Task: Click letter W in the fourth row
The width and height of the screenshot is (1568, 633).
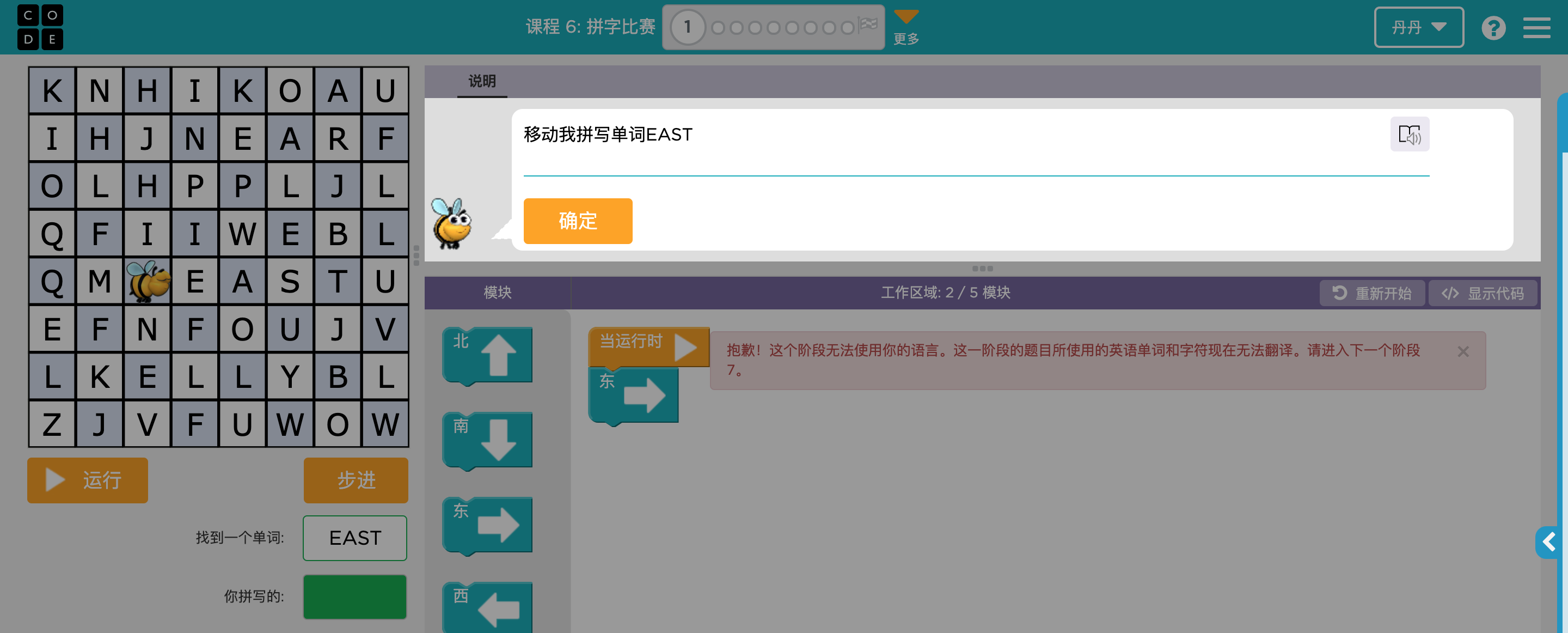Action: coord(242,234)
